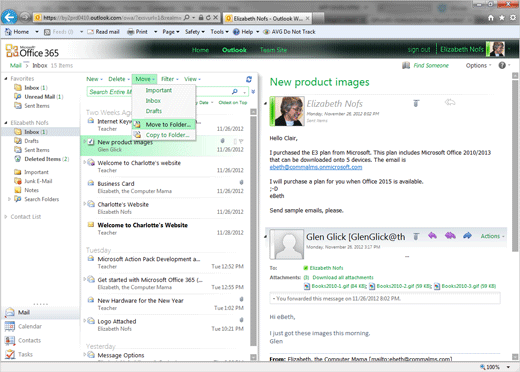Refresh the mail list with the blue arrows icon
Image resolution: width=520 pixels, height=372 pixels.
point(249,79)
